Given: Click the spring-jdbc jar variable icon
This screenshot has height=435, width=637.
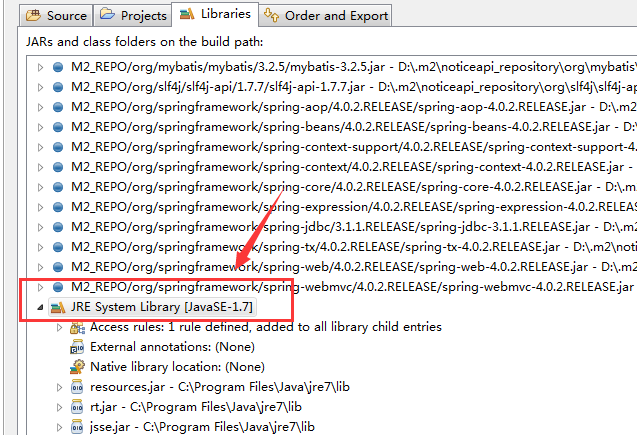Looking at the screenshot, I should (x=58, y=227).
